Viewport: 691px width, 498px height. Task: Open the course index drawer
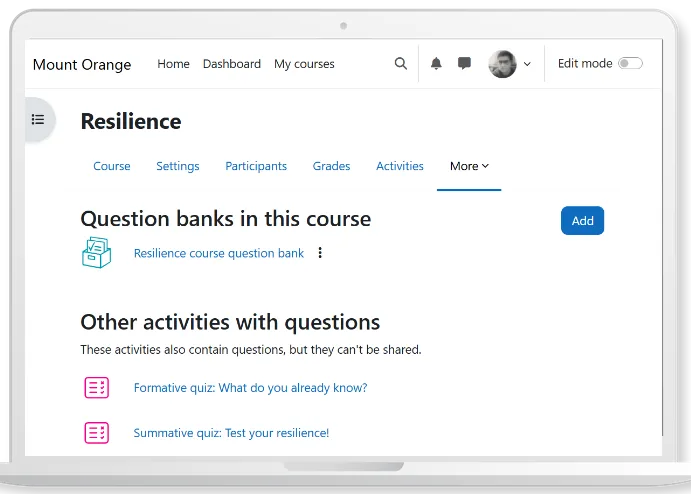click(38, 120)
